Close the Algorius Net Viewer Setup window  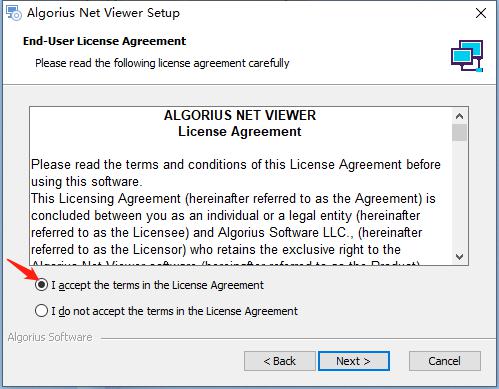coord(481,13)
